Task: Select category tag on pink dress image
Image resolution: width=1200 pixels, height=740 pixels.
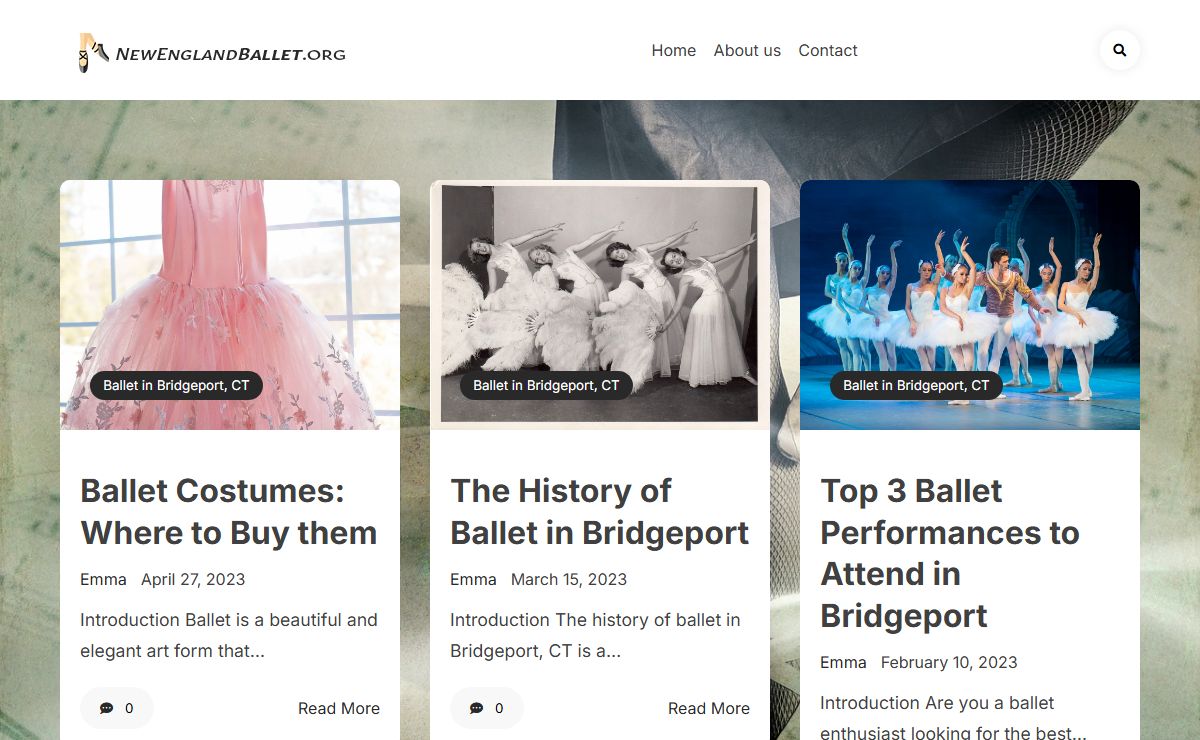Action: point(176,385)
